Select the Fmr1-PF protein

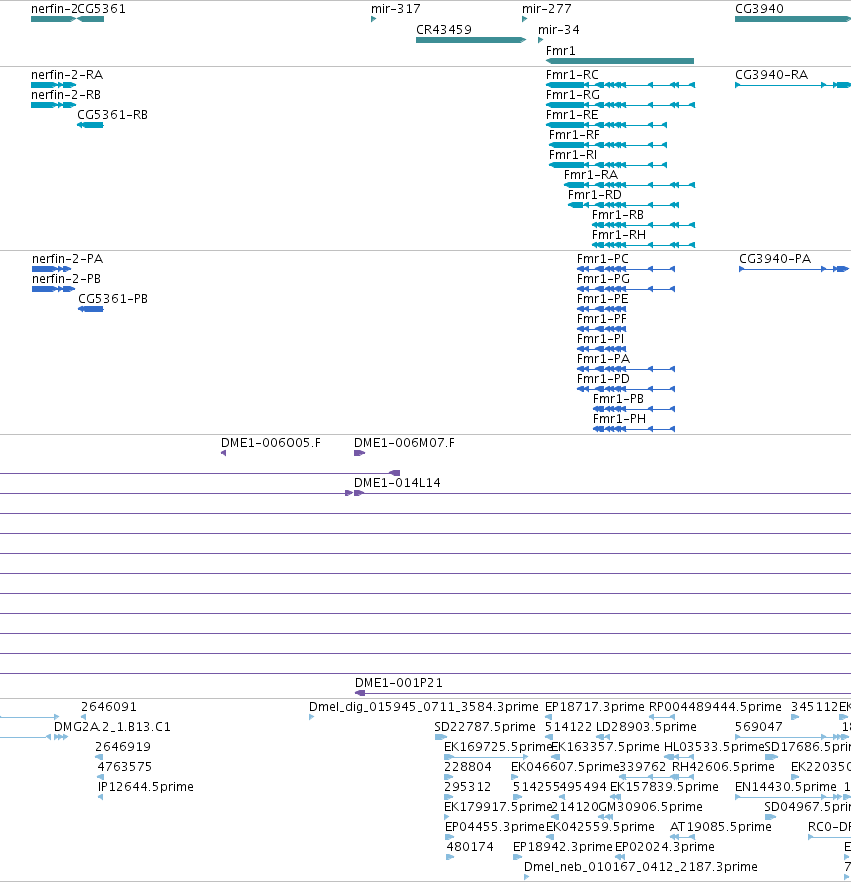click(x=601, y=329)
